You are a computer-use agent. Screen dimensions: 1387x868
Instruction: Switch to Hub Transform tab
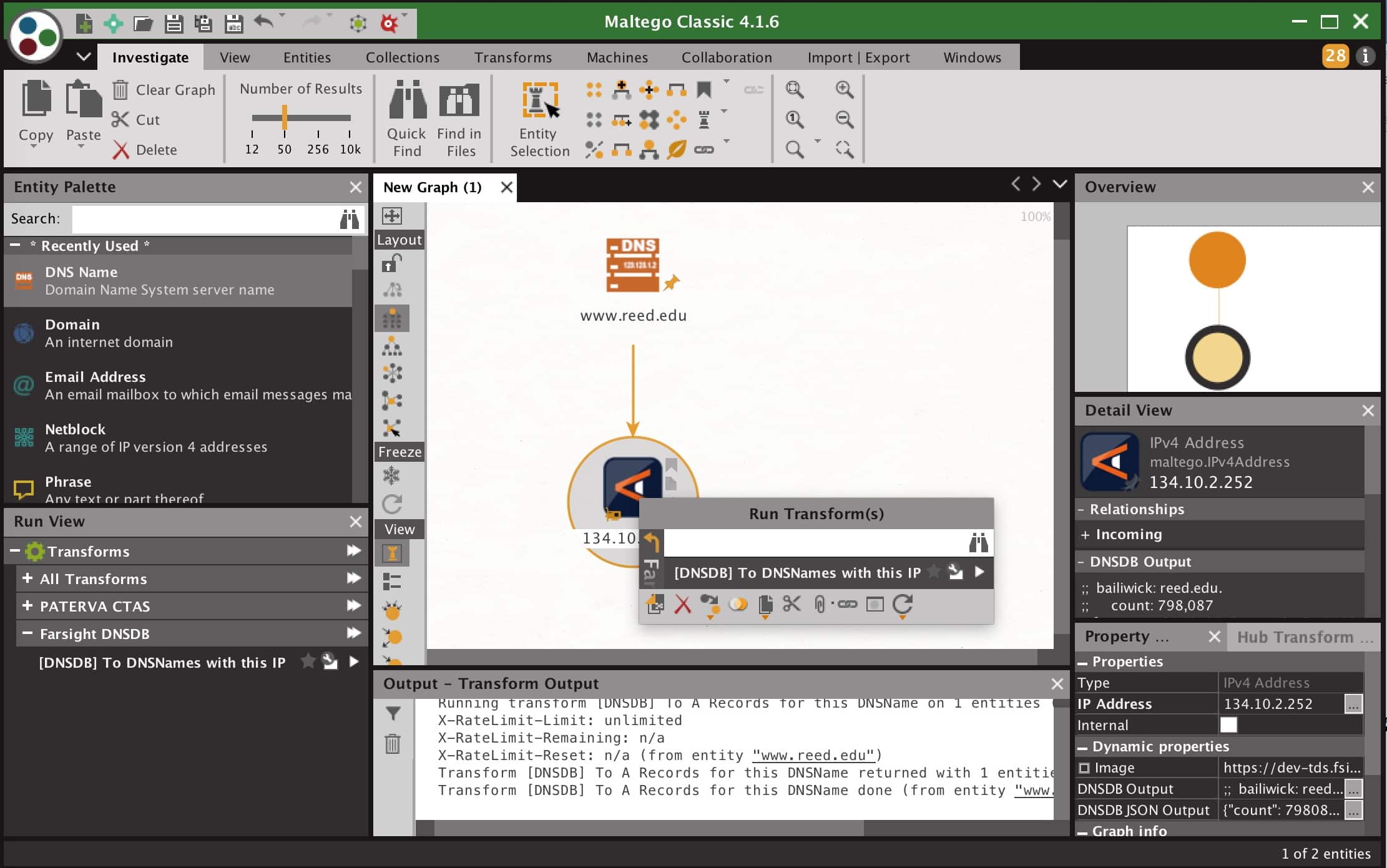click(1305, 637)
